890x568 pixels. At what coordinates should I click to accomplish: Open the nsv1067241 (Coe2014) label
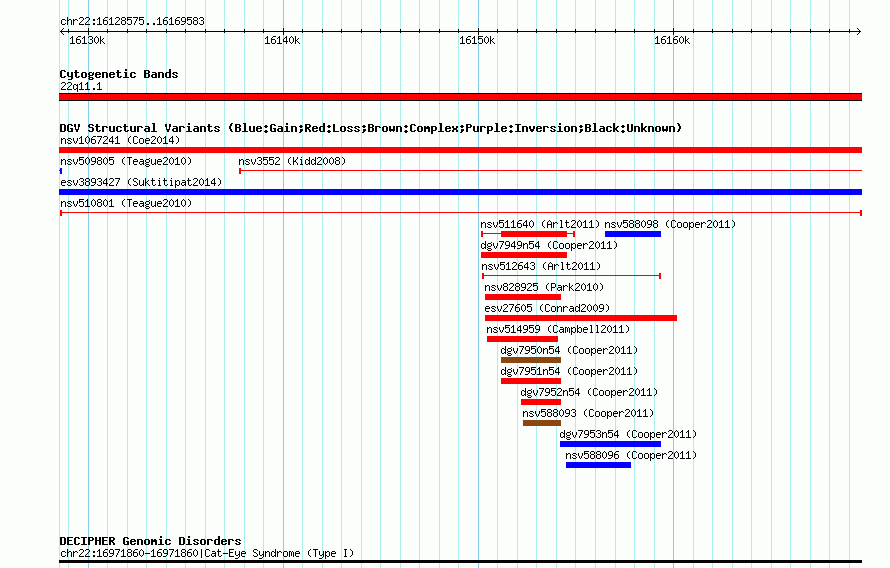click(x=120, y=140)
